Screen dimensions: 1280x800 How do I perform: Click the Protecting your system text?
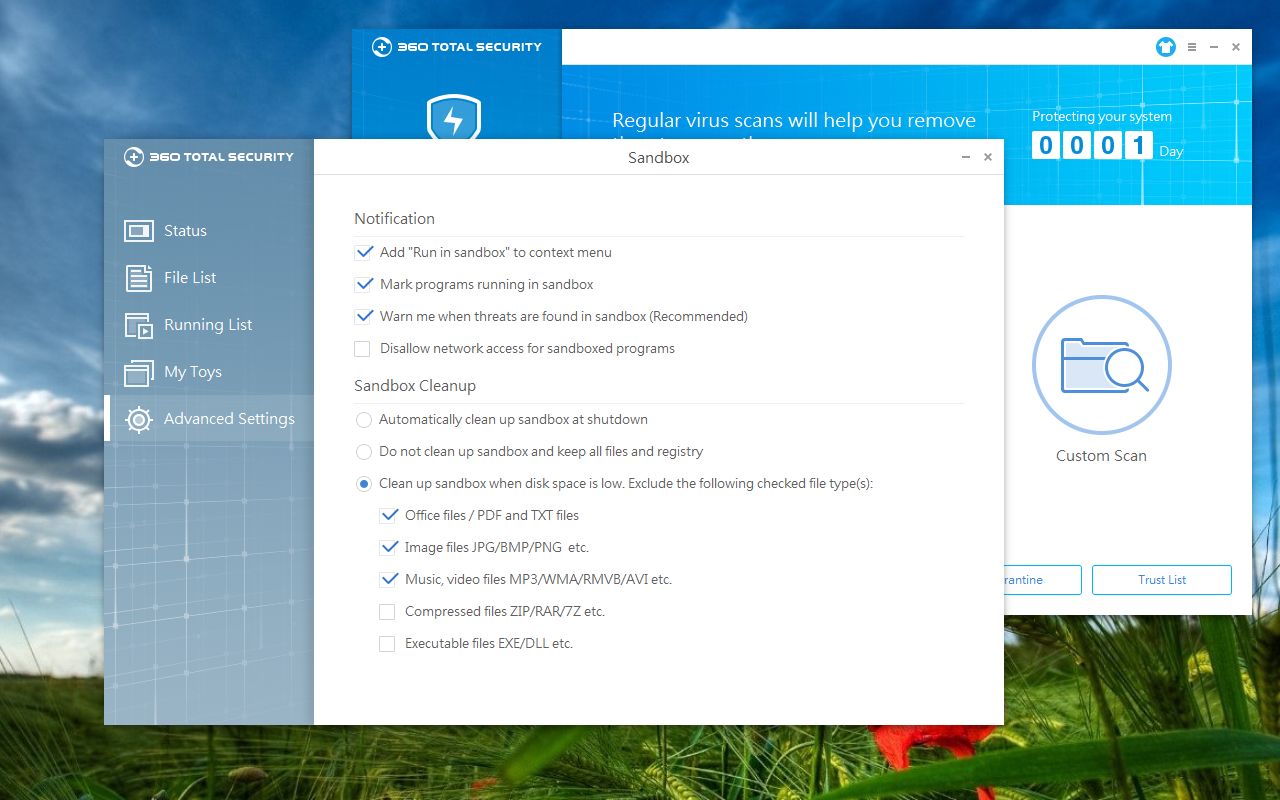coord(1102,117)
